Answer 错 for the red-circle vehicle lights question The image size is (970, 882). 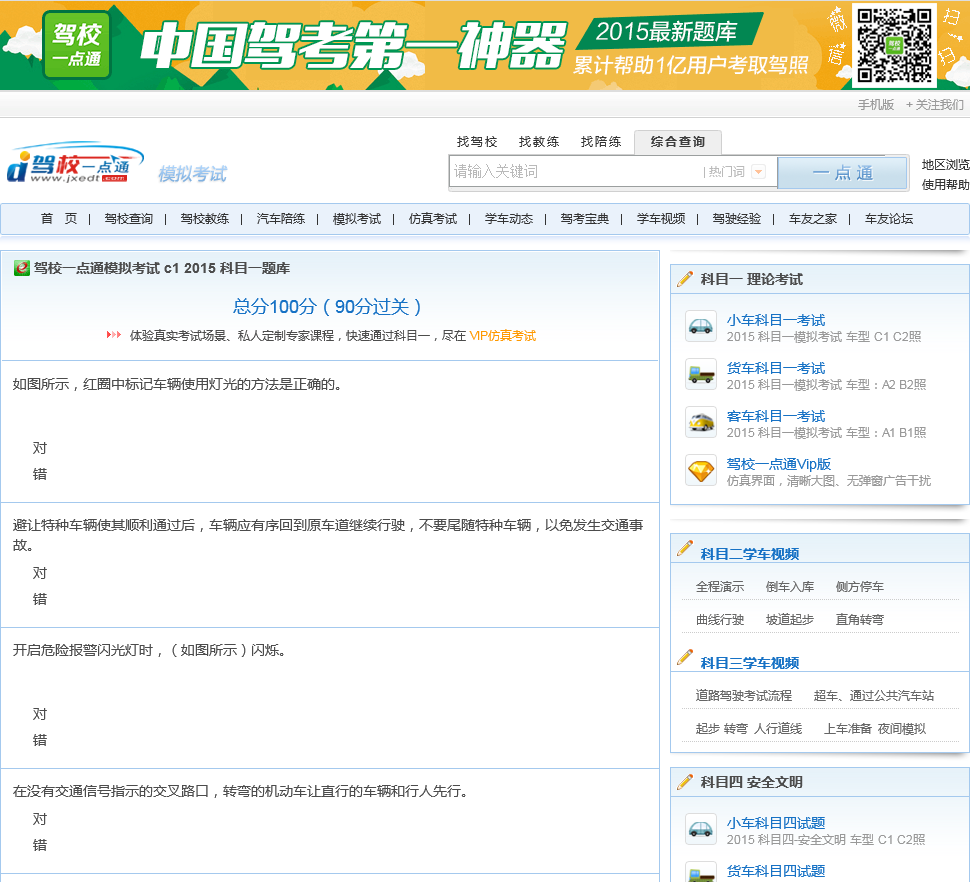point(40,474)
